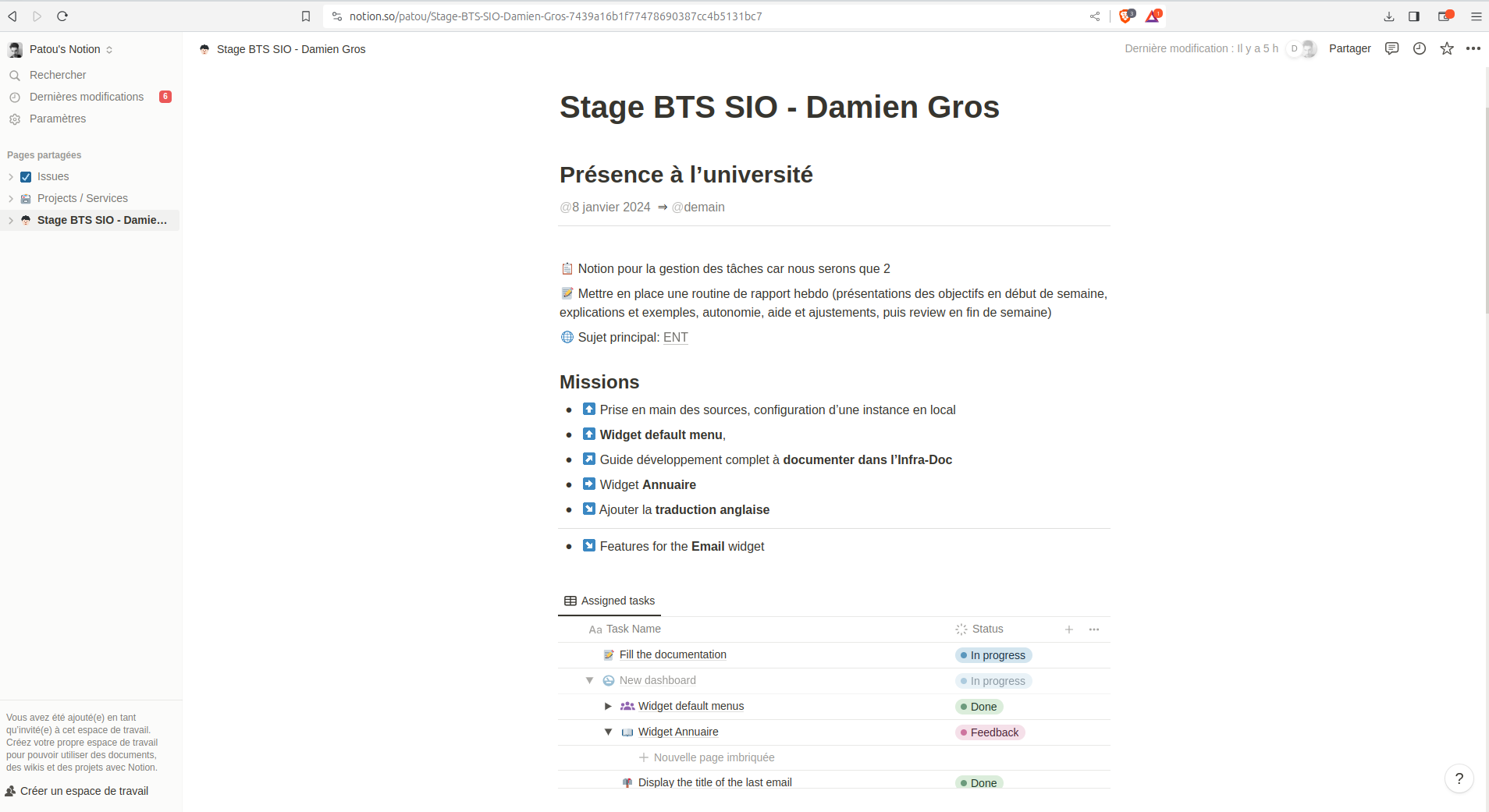Click the Feedback status of Widget Annuaire

coord(990,732)
